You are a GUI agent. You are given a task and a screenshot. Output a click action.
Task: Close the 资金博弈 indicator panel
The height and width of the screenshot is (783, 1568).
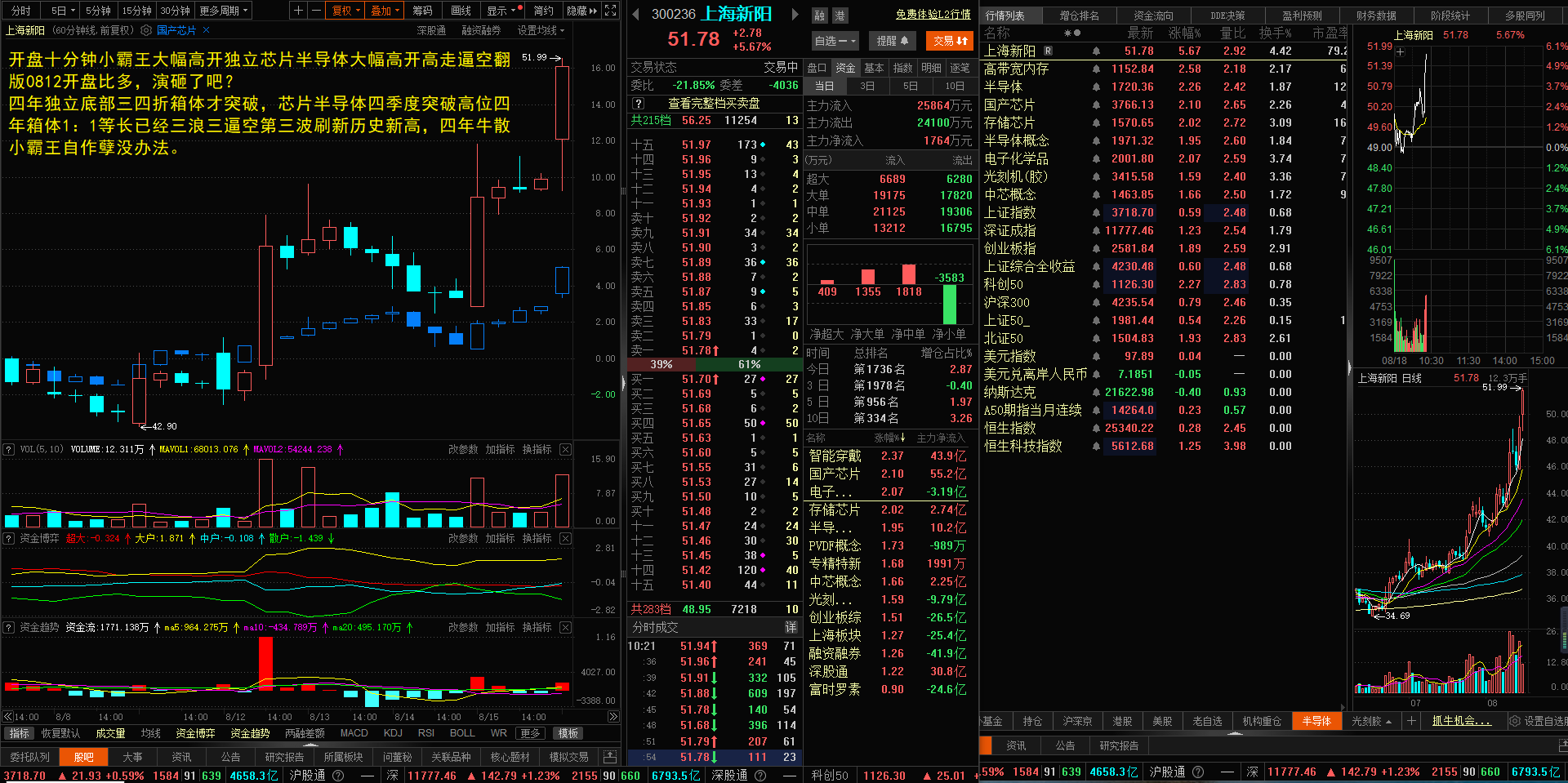pyautogui.click(x=564, y=538)
